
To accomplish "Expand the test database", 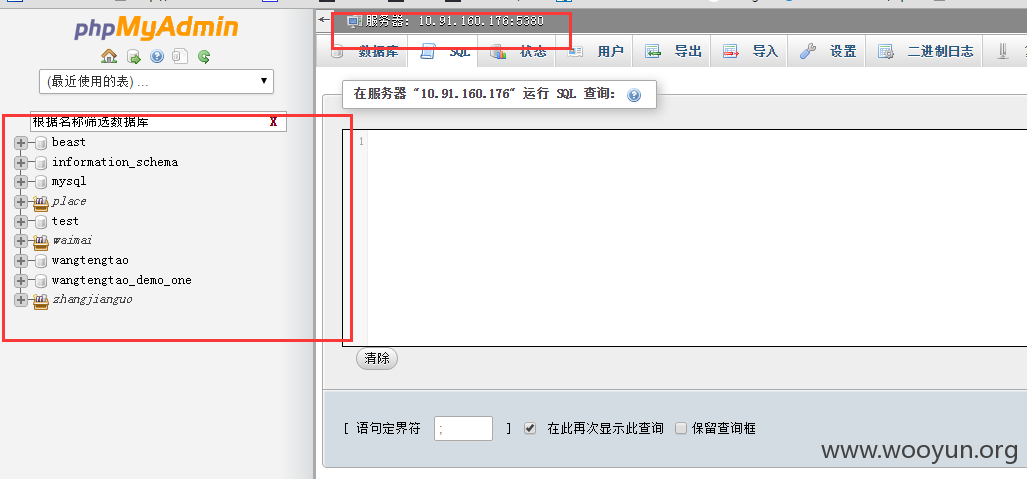I will click(21, 221).
